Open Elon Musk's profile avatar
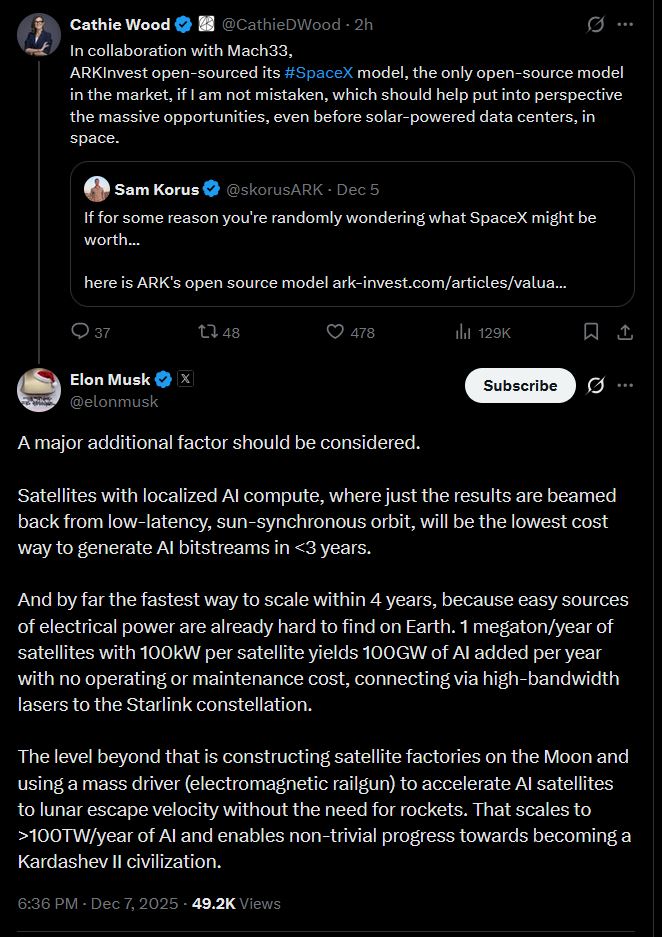662x937 pixels. click(39, 389)
